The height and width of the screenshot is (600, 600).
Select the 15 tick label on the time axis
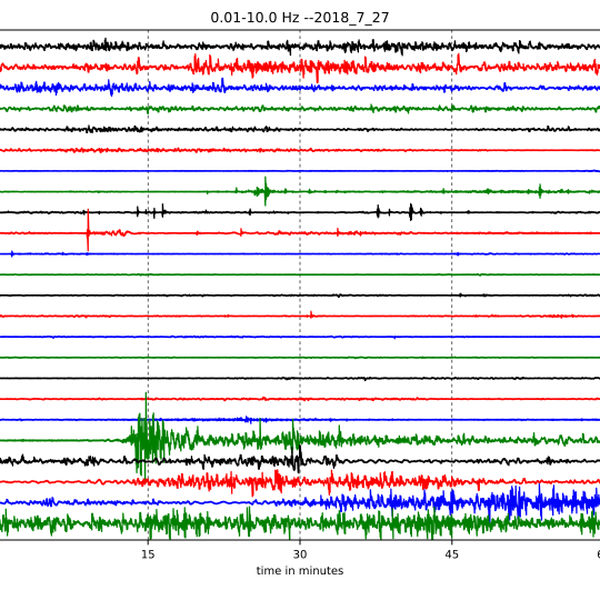[x=148, y=554]
